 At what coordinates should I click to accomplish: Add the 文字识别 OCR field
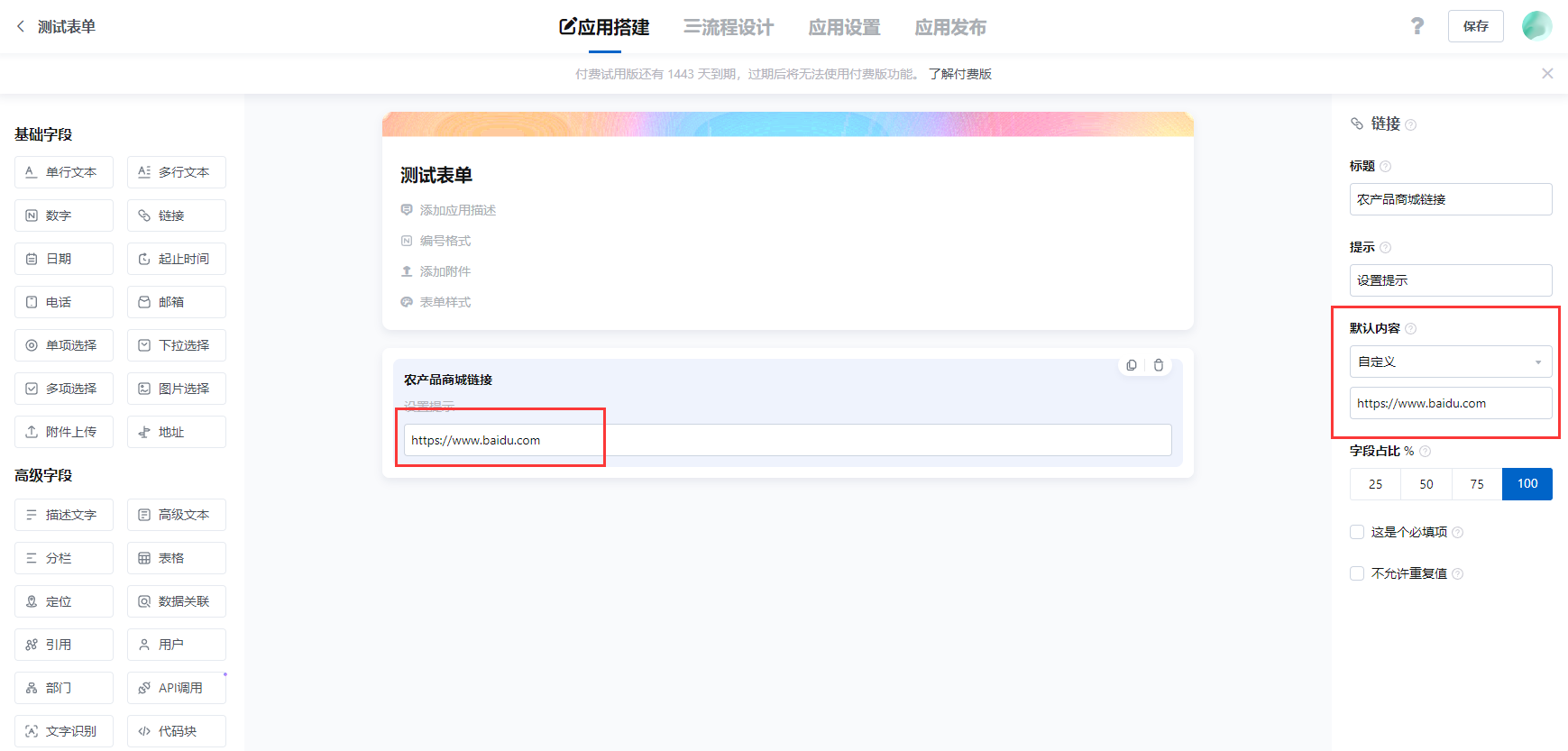(x=64, y=731)
